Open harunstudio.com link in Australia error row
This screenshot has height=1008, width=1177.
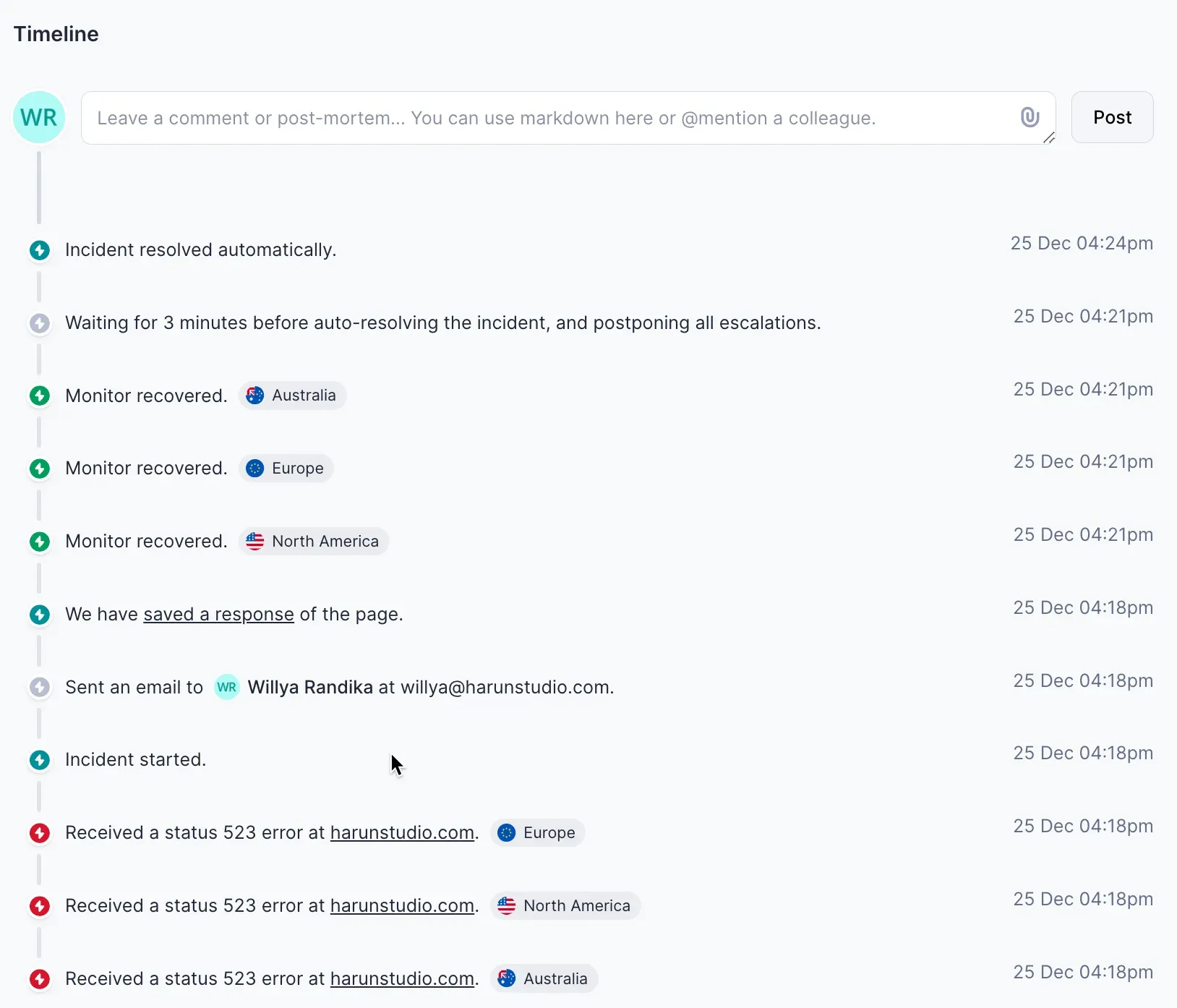point(402,979)
